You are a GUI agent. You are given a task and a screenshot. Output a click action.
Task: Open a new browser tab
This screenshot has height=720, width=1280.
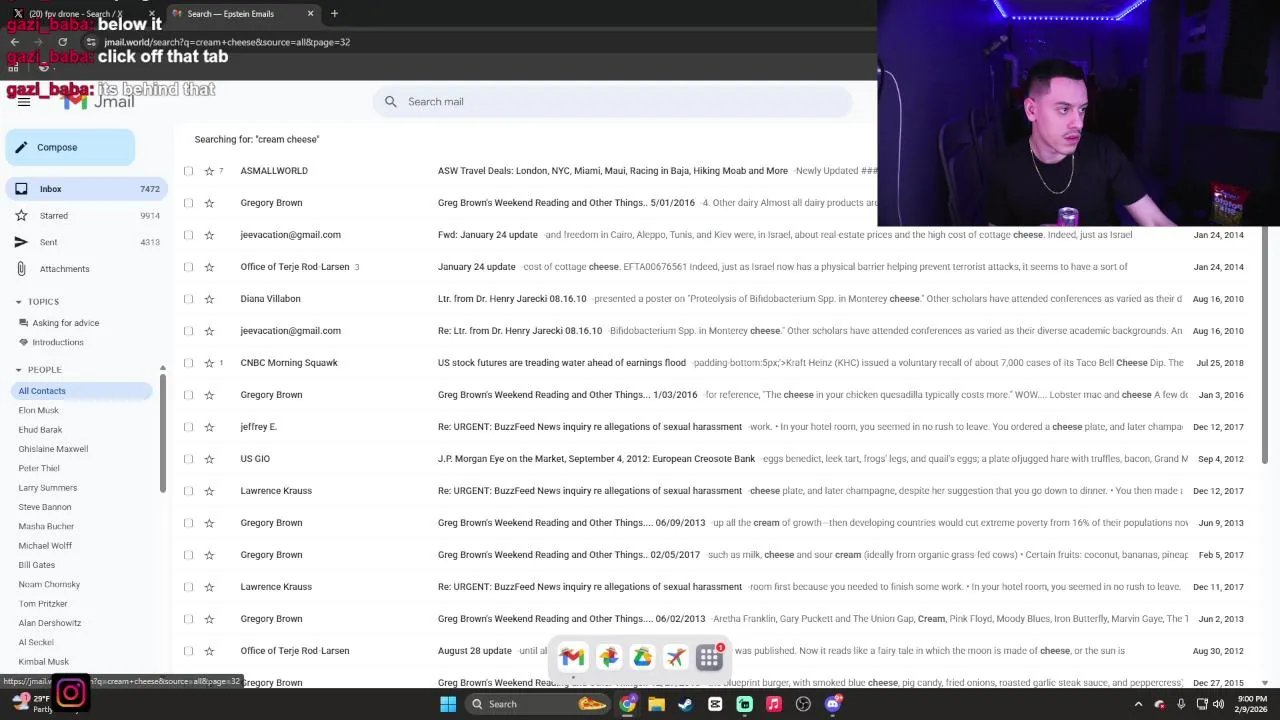[334, 14]
